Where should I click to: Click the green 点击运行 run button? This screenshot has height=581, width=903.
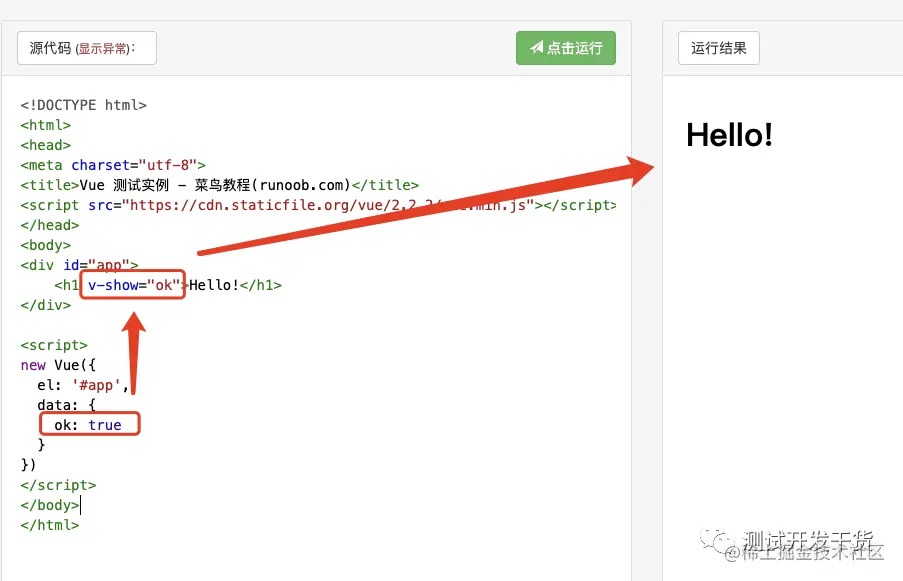tap(566, 48)
